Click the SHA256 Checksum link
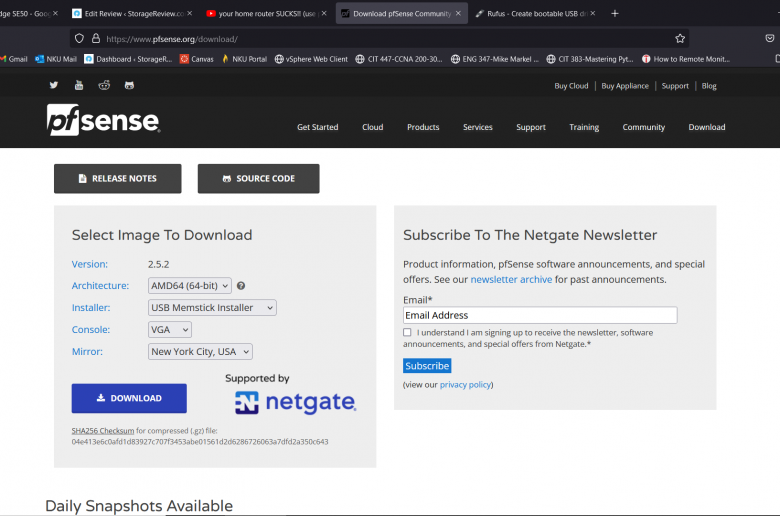This screenshot has height=516, width=780. tap(103, 430)
